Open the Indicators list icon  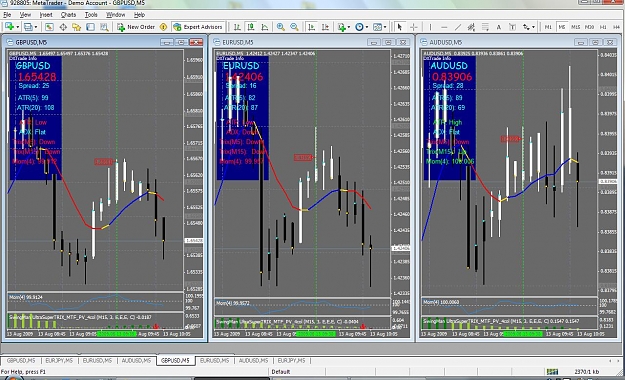coord(342,27)
